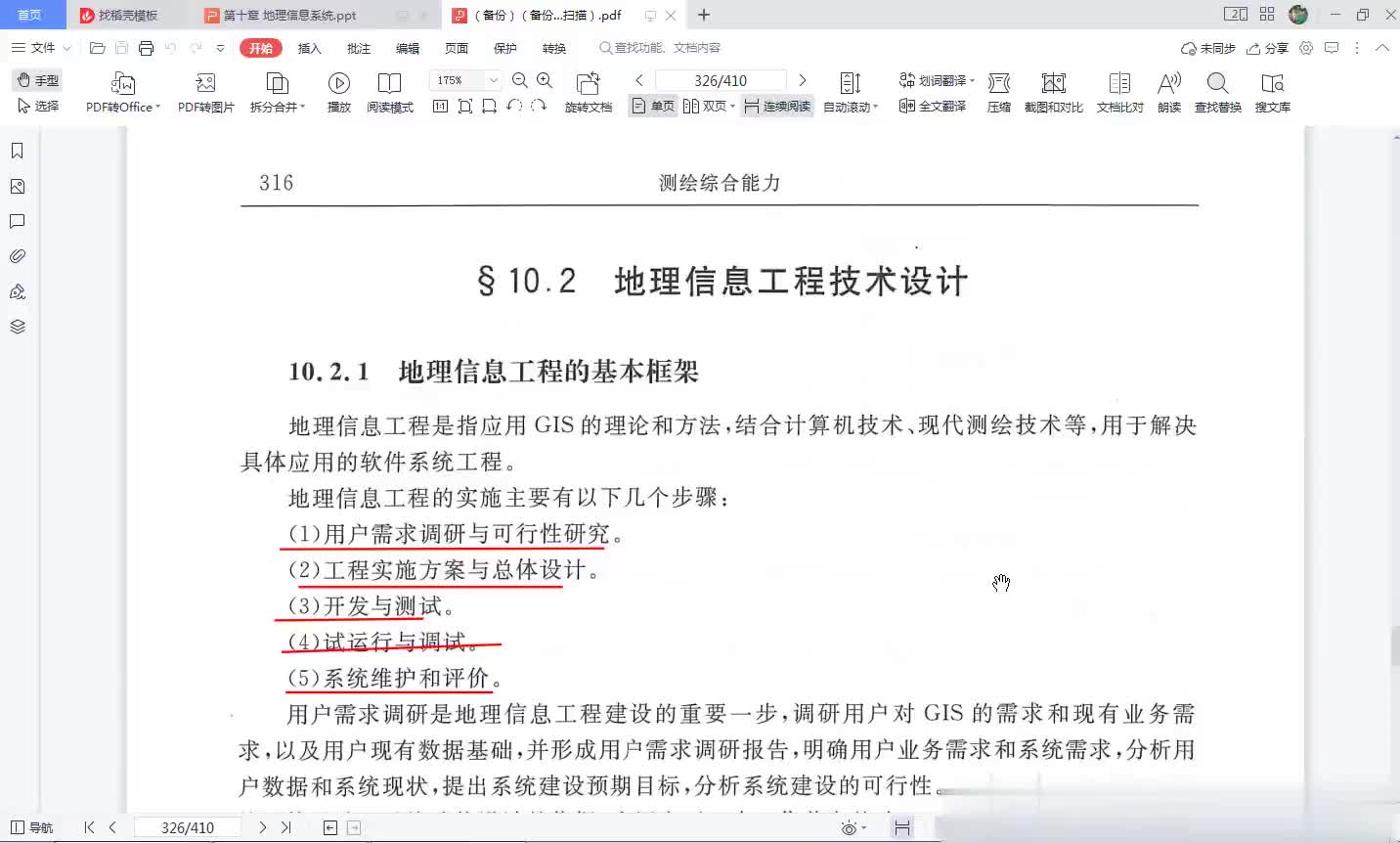Image resolution: width=1400 pixels, height=843 pixels.
Task: Expand the 175% zoom level dropdown
Action: click(x=494, y=80)
